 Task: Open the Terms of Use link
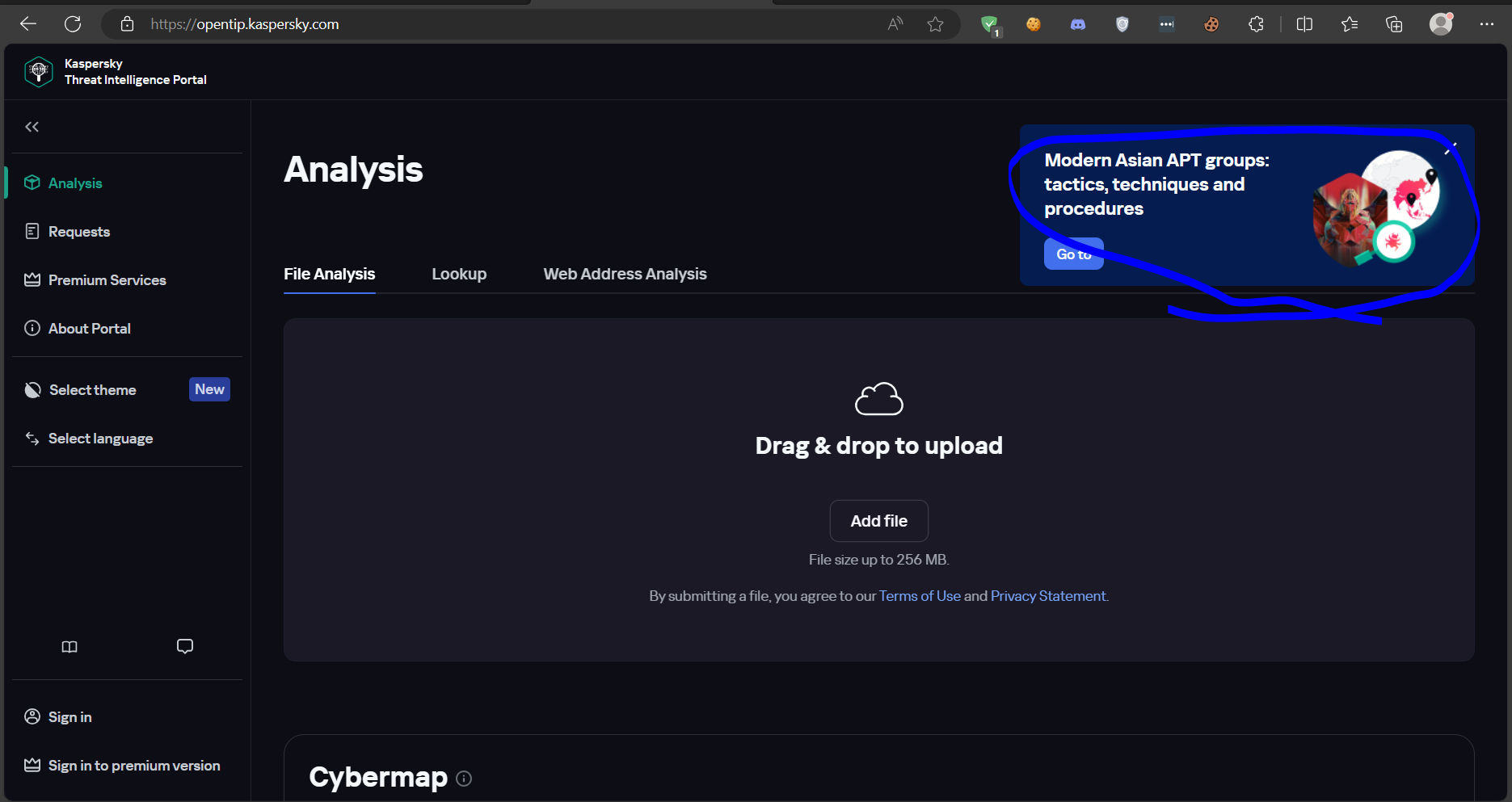(919, 595)
